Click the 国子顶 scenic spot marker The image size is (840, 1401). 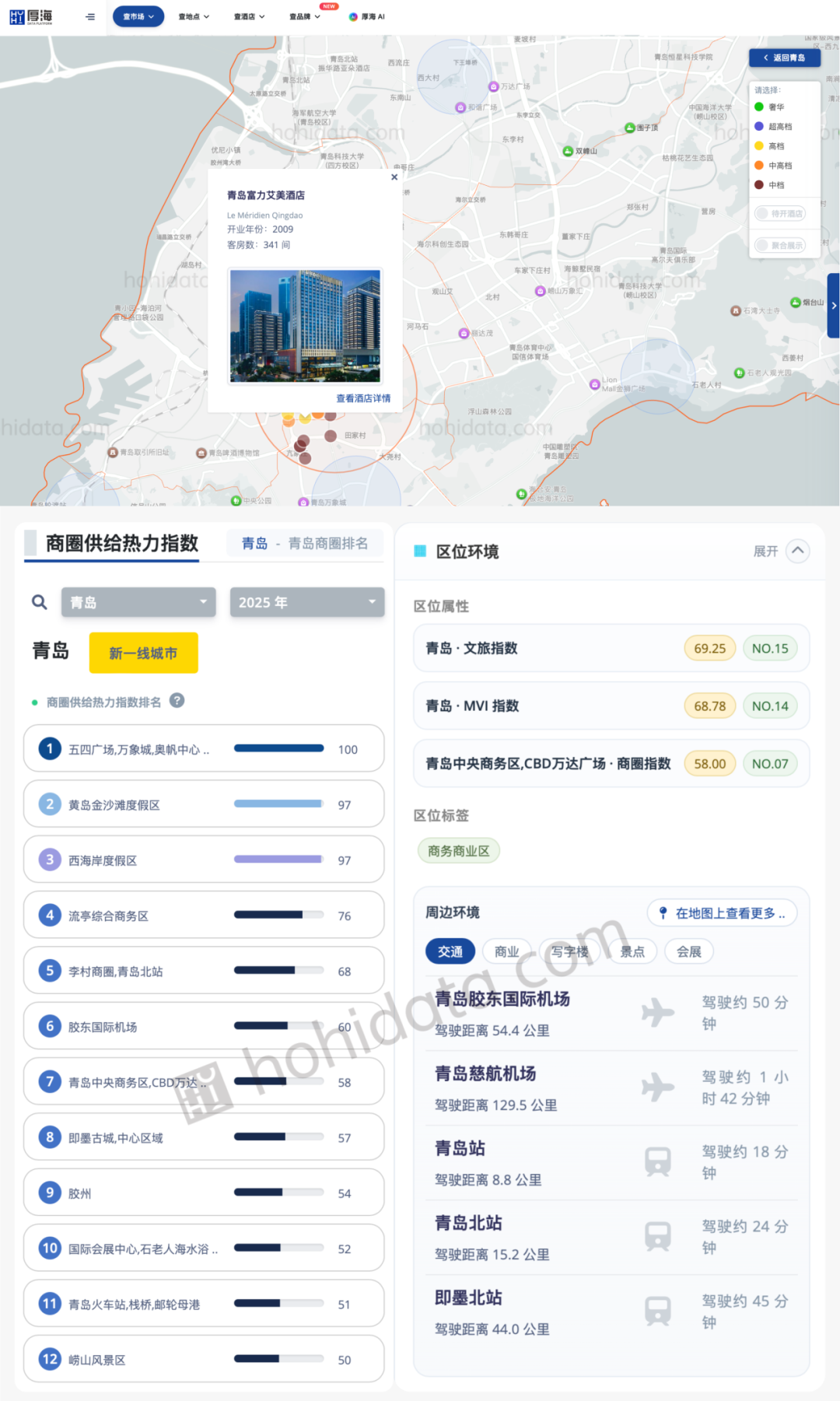pyautogui.click(x=630, y=128)
